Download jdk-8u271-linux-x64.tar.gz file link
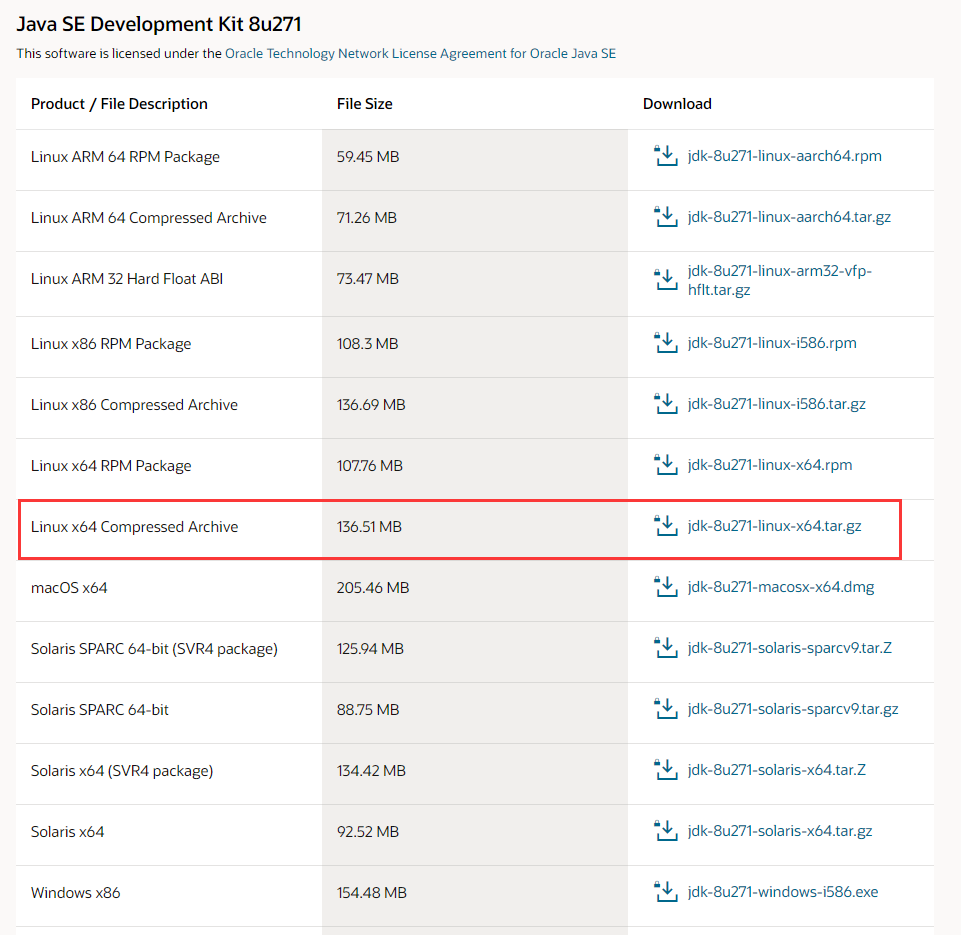The height and width of the screenshot is (935, 961). click(x=775, y=526)
